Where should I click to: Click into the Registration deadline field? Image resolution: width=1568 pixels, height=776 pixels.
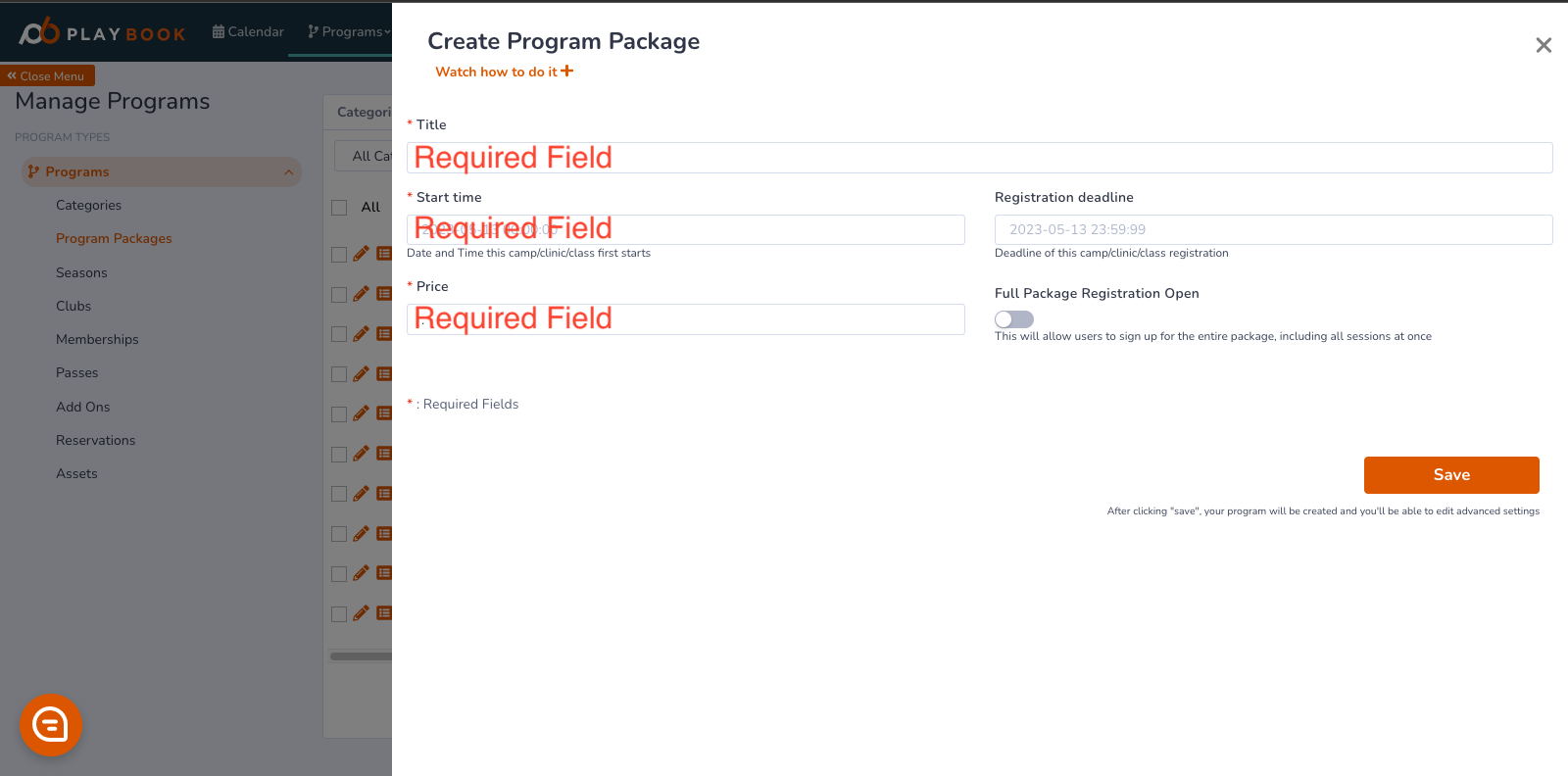click(1274, 229)
